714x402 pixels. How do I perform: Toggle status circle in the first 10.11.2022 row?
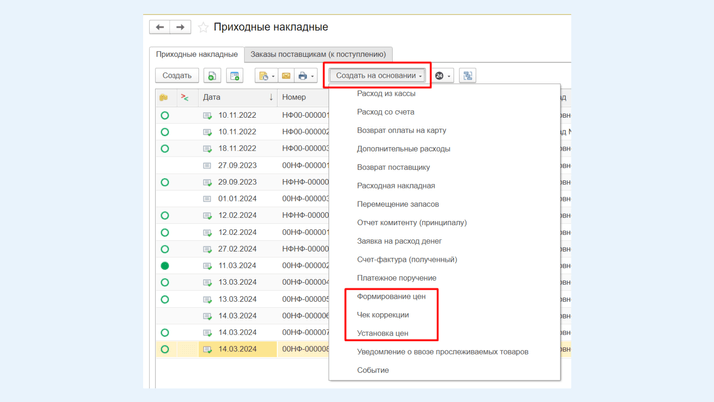click(165, 116)
